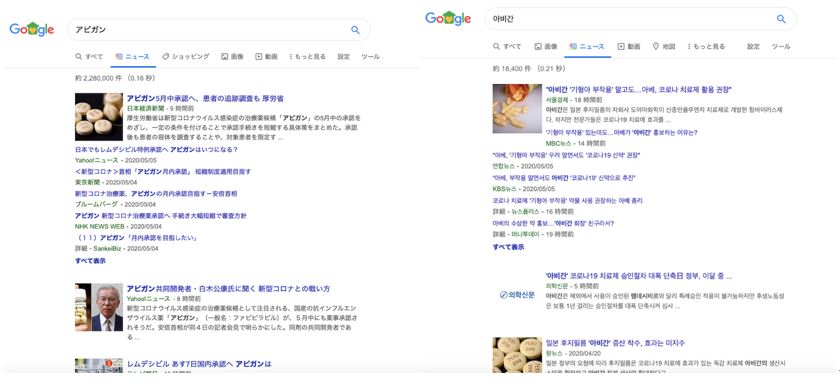
Task: Focus the search field containing 아비간
Action: (x=641, y=19)
